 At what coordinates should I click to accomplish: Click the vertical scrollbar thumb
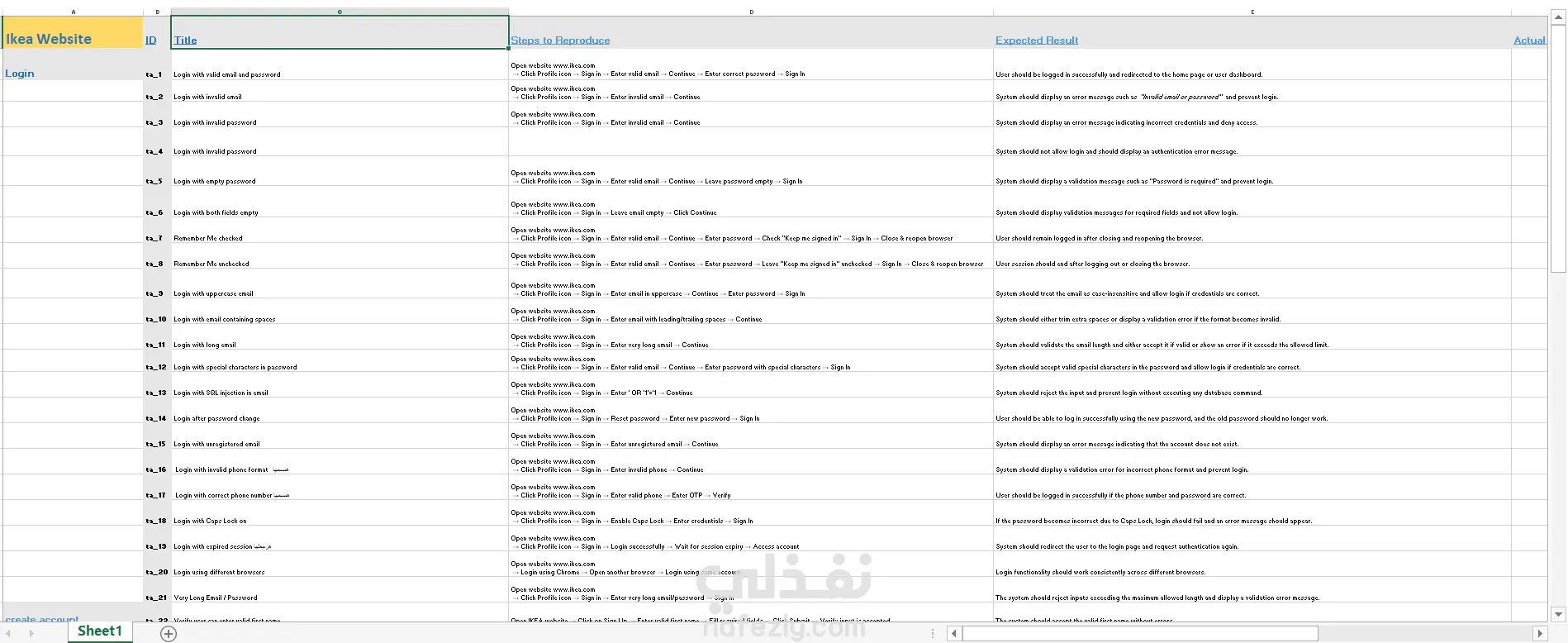[x=1559, y=149]
